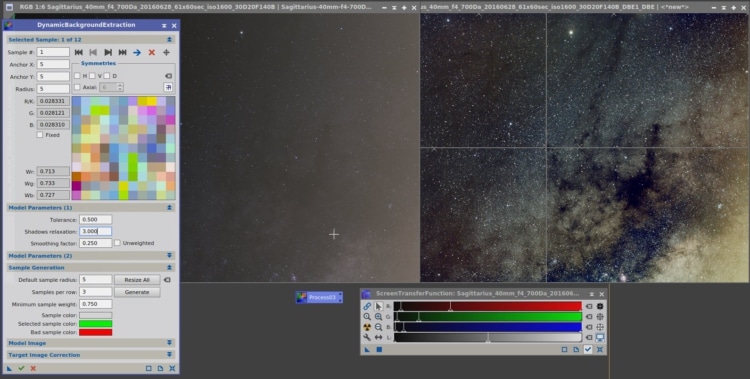
Task: Reset the red channel in STF
Action: pos(589,306)
